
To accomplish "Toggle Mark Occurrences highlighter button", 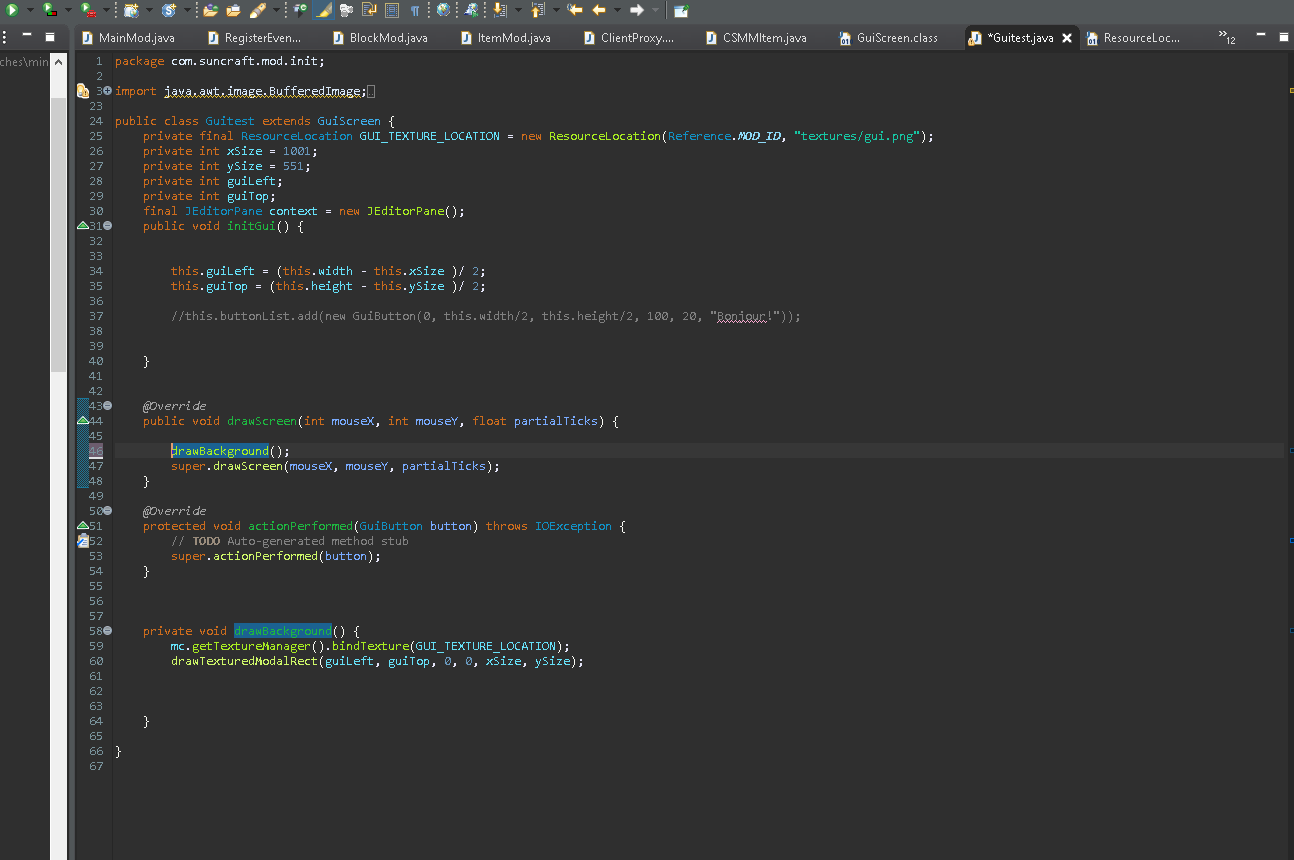I will (x=324, y=10).
